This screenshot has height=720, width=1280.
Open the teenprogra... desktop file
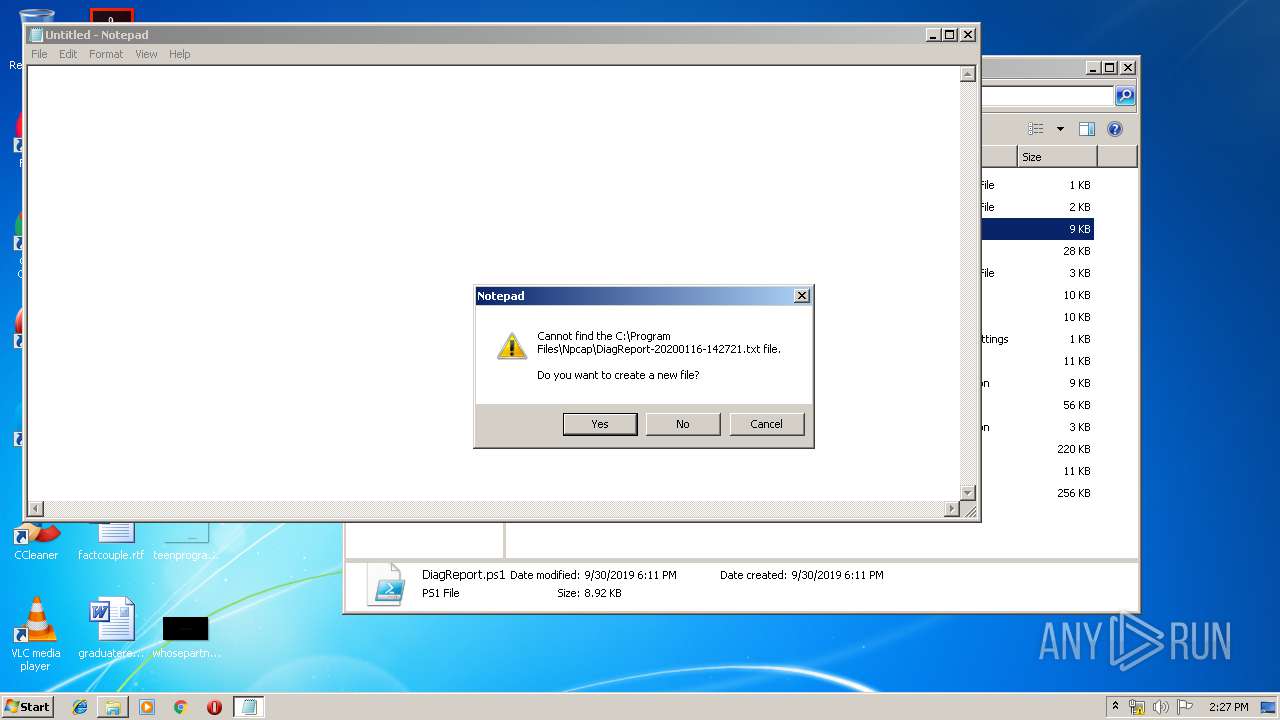[186, 541]
